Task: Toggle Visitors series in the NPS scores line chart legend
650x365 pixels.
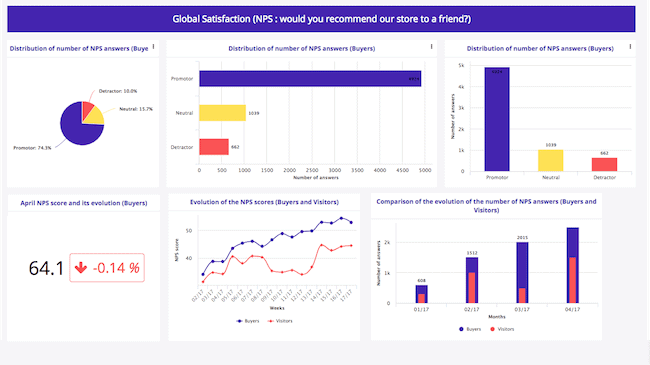Action: pos(280,321)
